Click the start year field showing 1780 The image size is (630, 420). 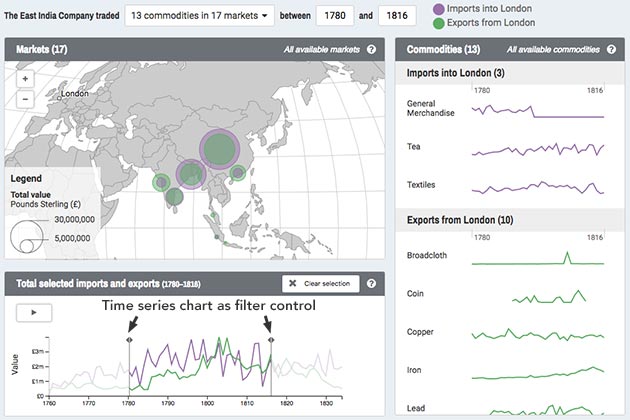tap(335, 16)
